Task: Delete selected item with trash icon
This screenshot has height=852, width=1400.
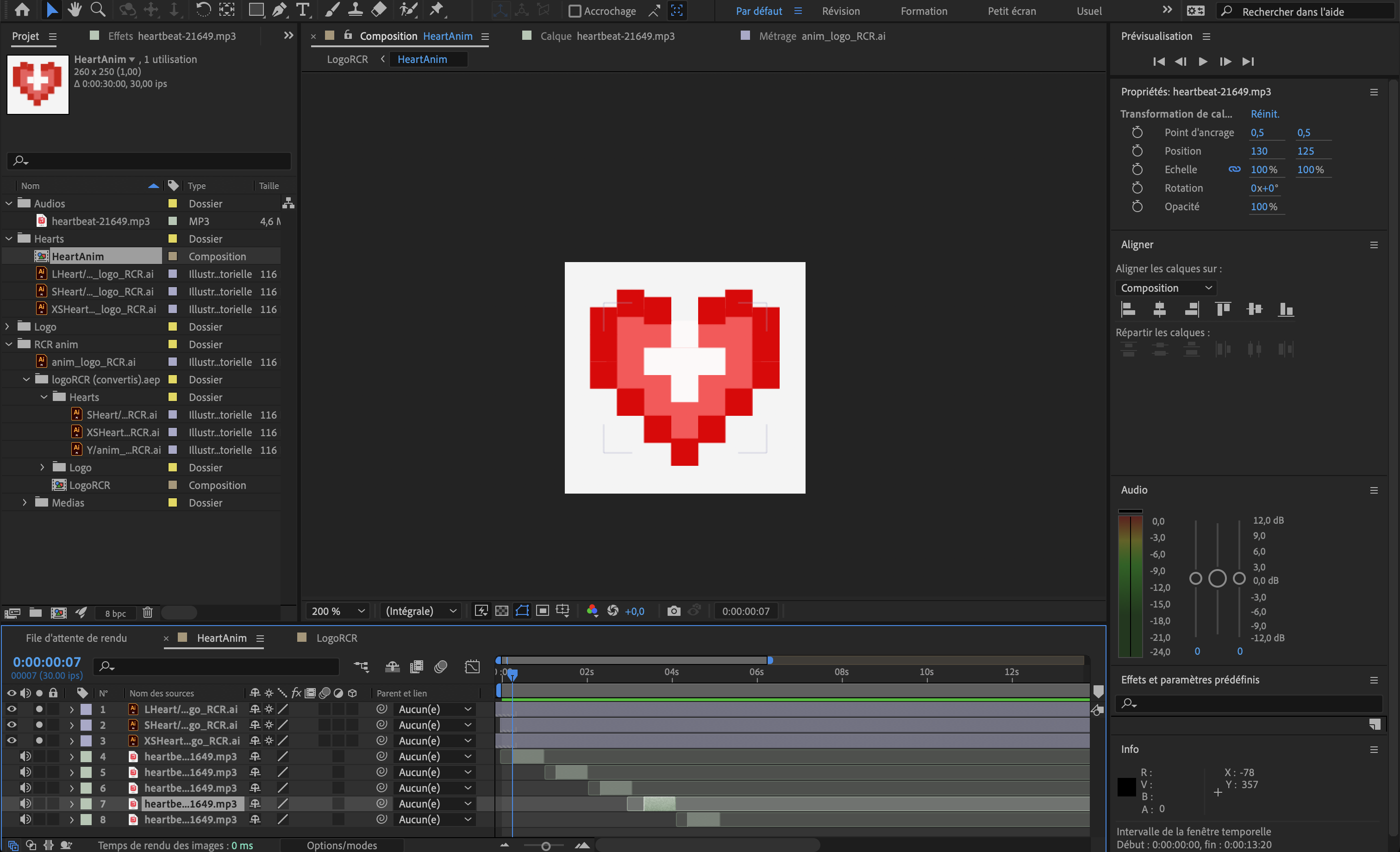Action: (x=148, y=613)
